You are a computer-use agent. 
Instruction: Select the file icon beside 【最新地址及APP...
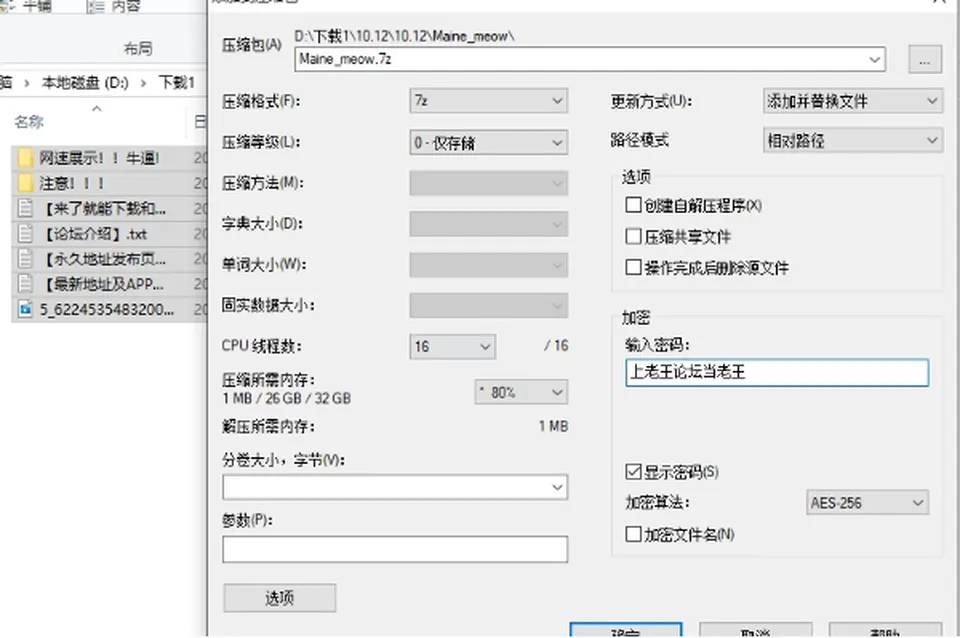click(25, 283)
